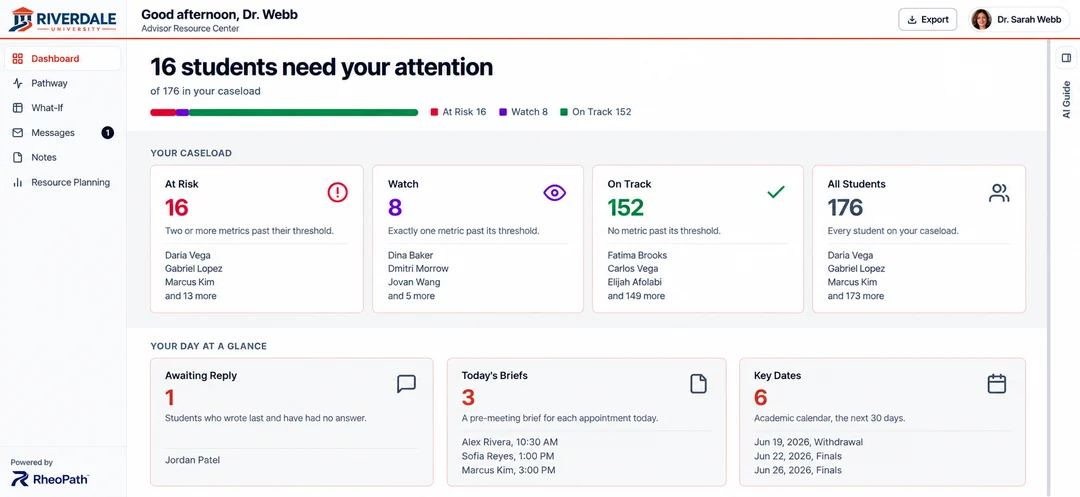Viewport: 1080px width, 497px height.
Task: Open the Sofia Reyes, 1:00 PM brief
Action: (x=508, y=456)
